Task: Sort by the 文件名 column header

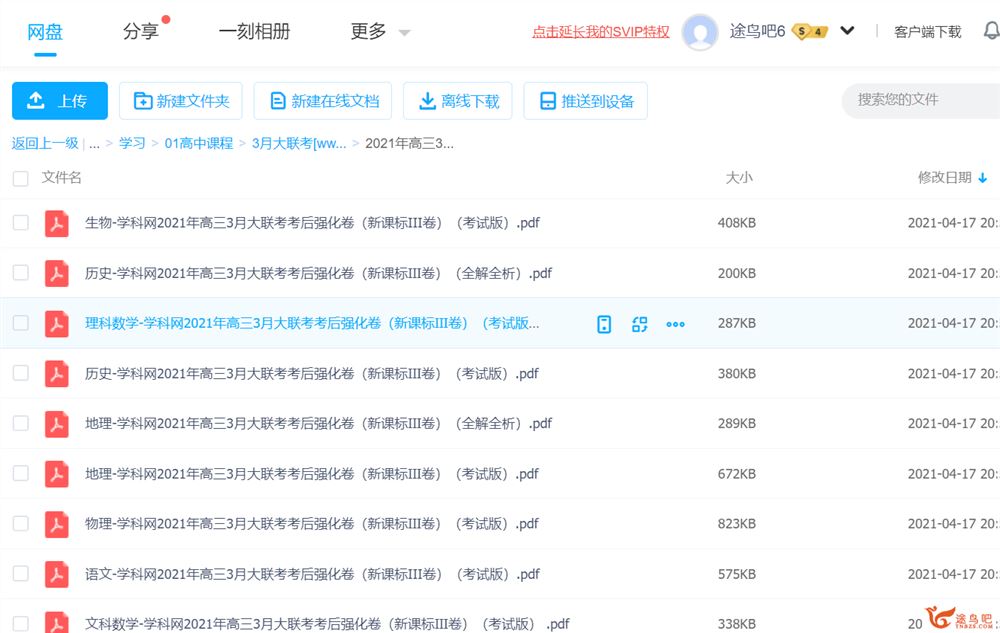Action: pos(61,178)
